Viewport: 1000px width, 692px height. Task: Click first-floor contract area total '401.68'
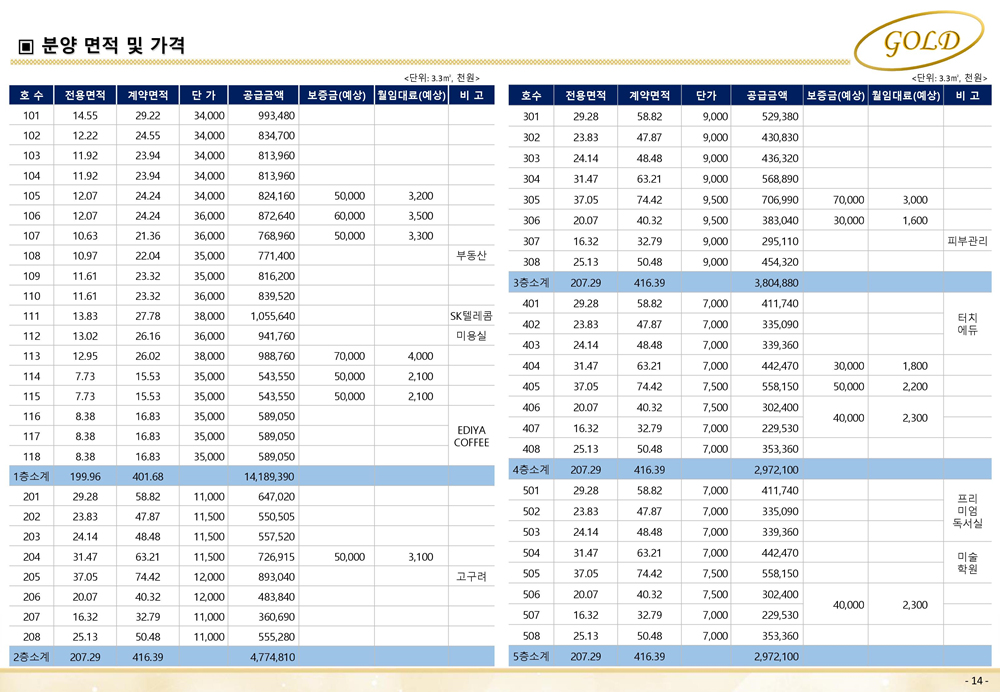click(148, 476)
